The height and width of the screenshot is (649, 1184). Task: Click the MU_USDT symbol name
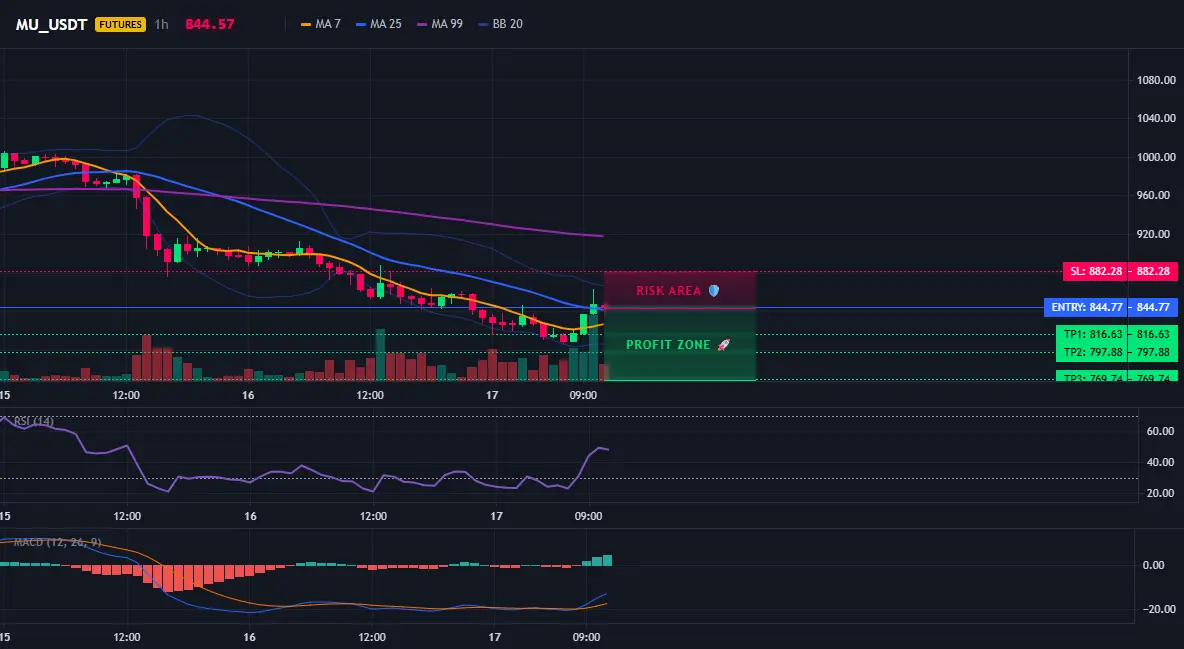pyautogui.click(x=51, y=24)
